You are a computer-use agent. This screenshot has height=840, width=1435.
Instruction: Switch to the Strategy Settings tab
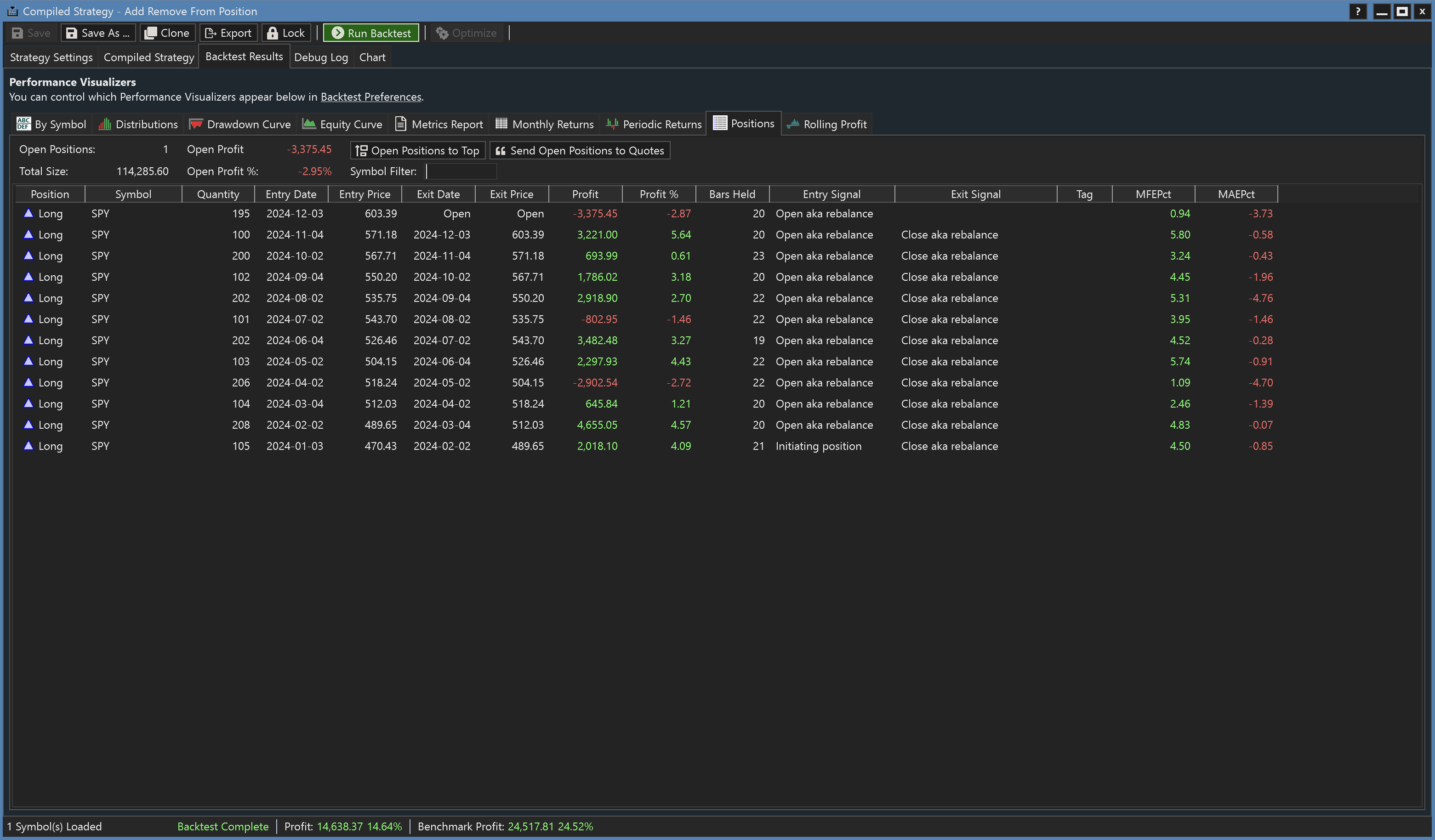pos(51,57)
